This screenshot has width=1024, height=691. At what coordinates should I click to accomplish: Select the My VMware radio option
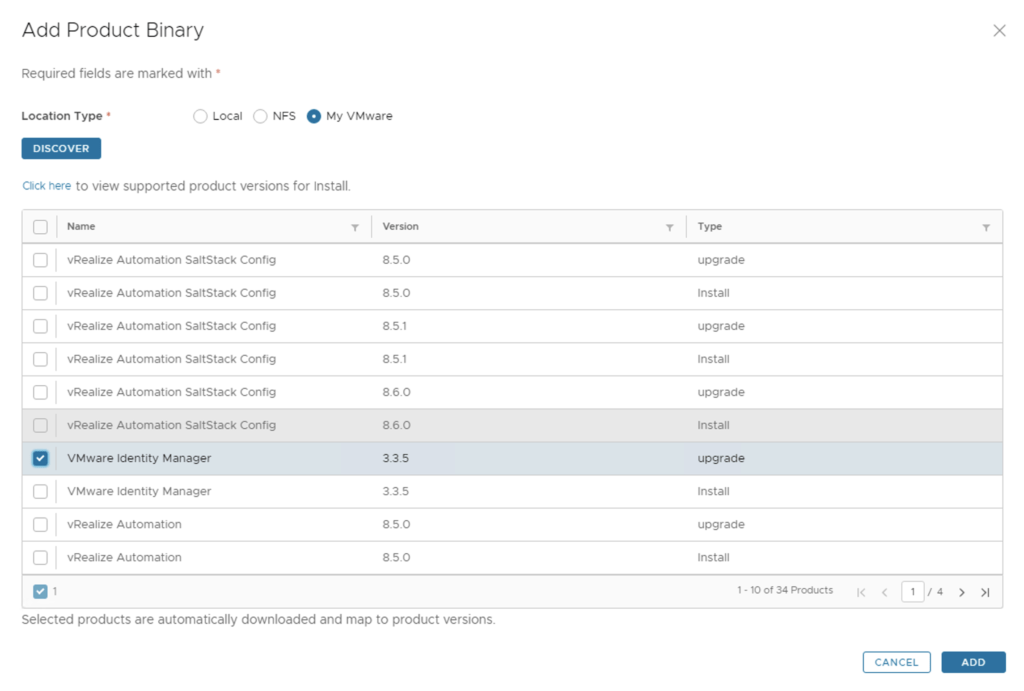pos(314,116)
